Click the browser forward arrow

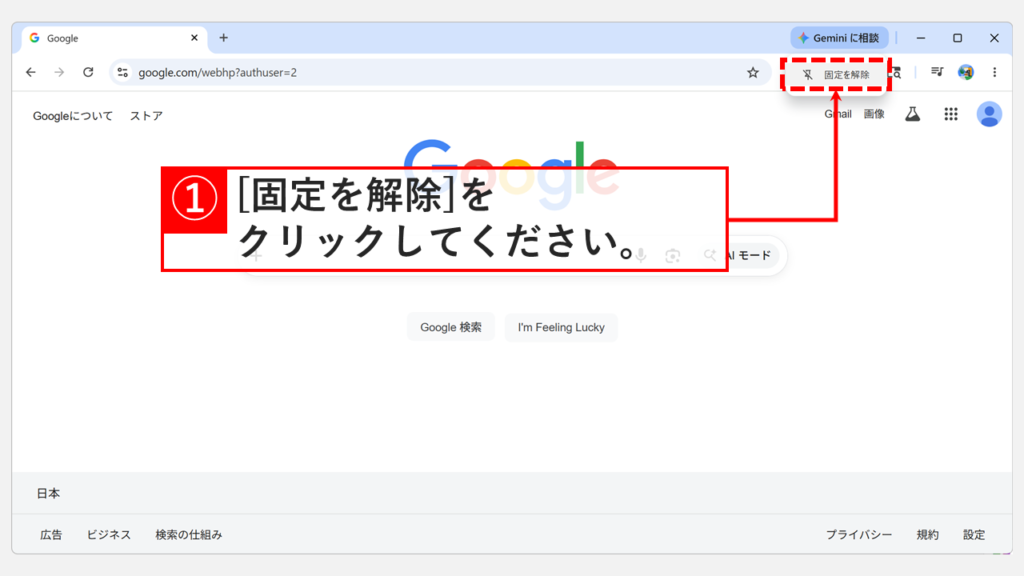click(59, 72)
